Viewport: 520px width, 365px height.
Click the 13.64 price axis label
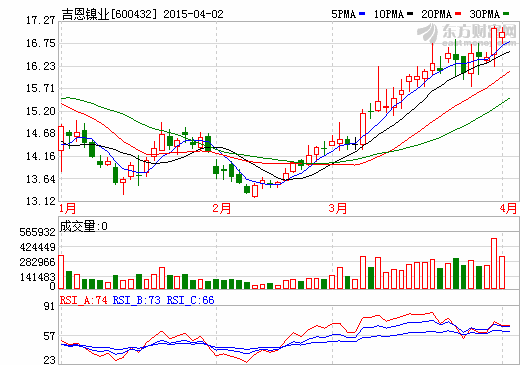41,179
